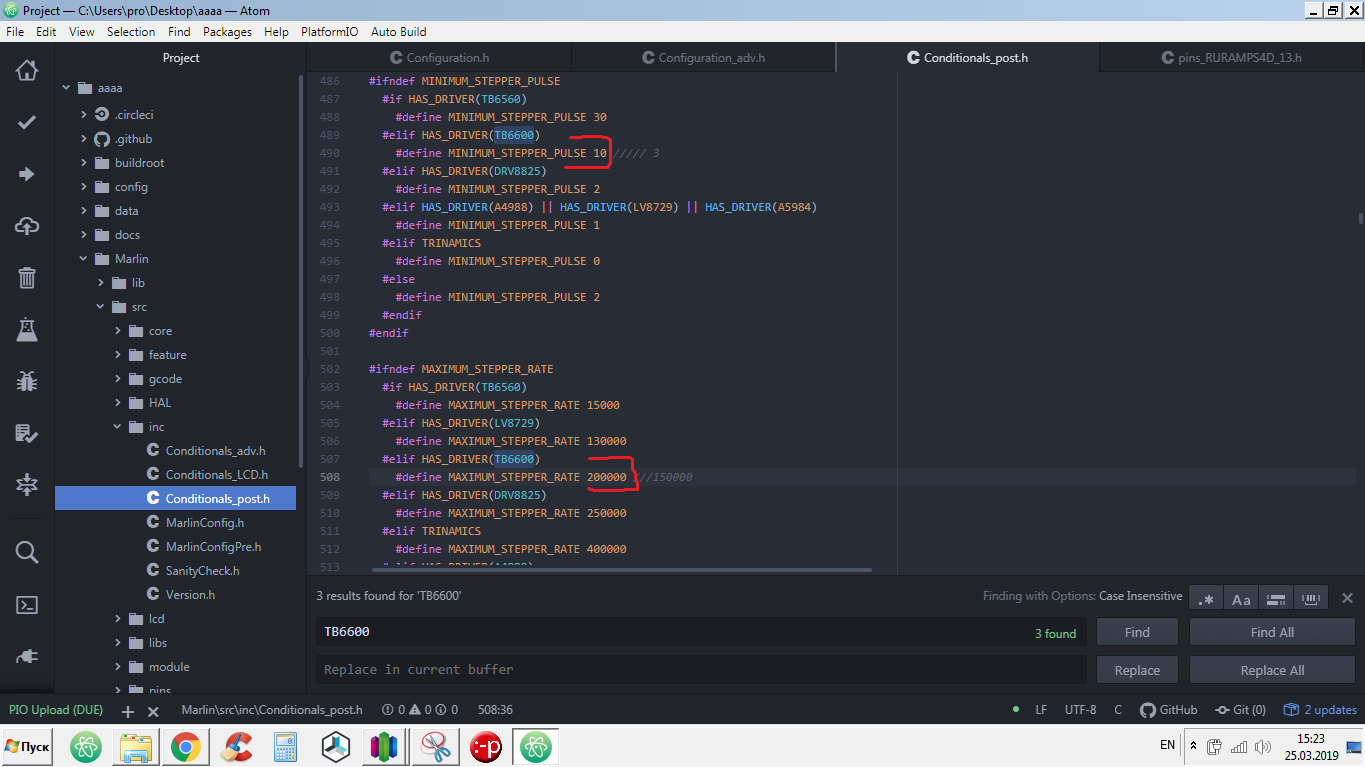Click the PIO Upload (DUE) status target
Image resolution: width=1365 pixels, height=767 pixels.
[x=56, y=710]
